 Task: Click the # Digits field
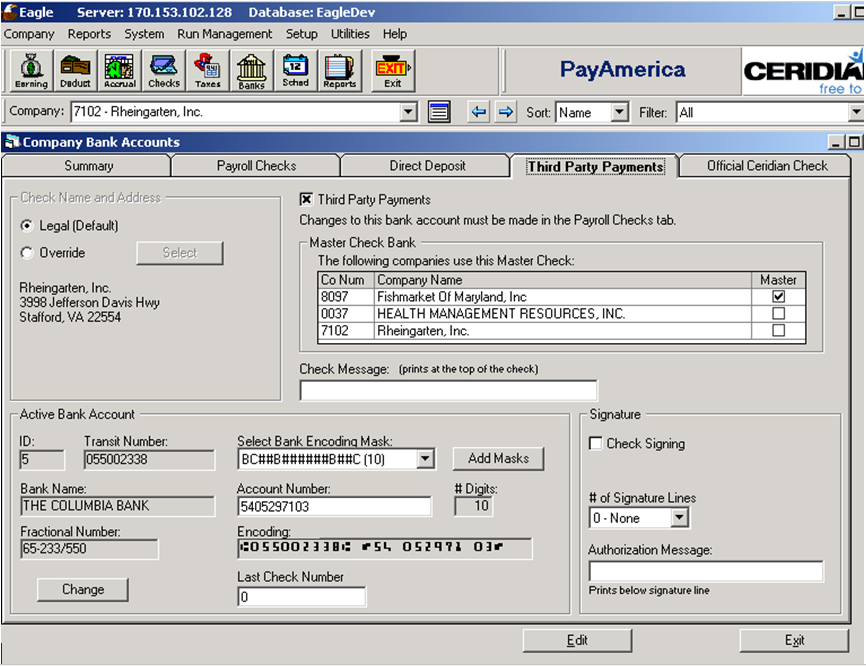pyautogui.click(x=473, y=506)
